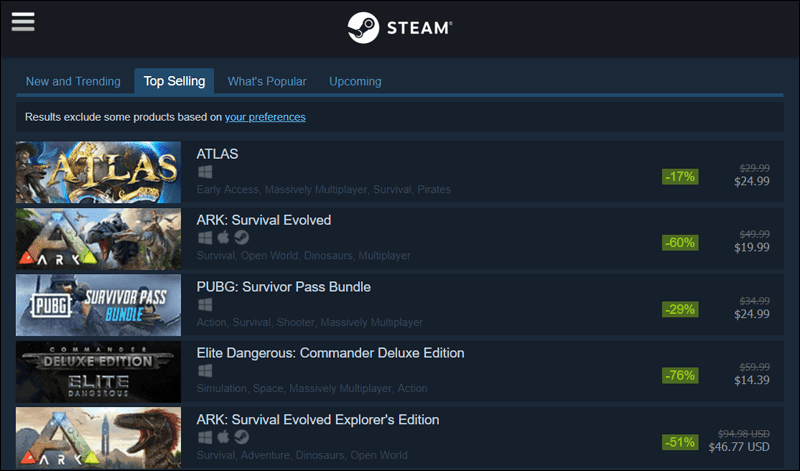The width and height of the screenshot is (800, 471).
Task: Open Elite Dangerous: Commander Deluxe Edition title
Action: (x=330, y=353)
